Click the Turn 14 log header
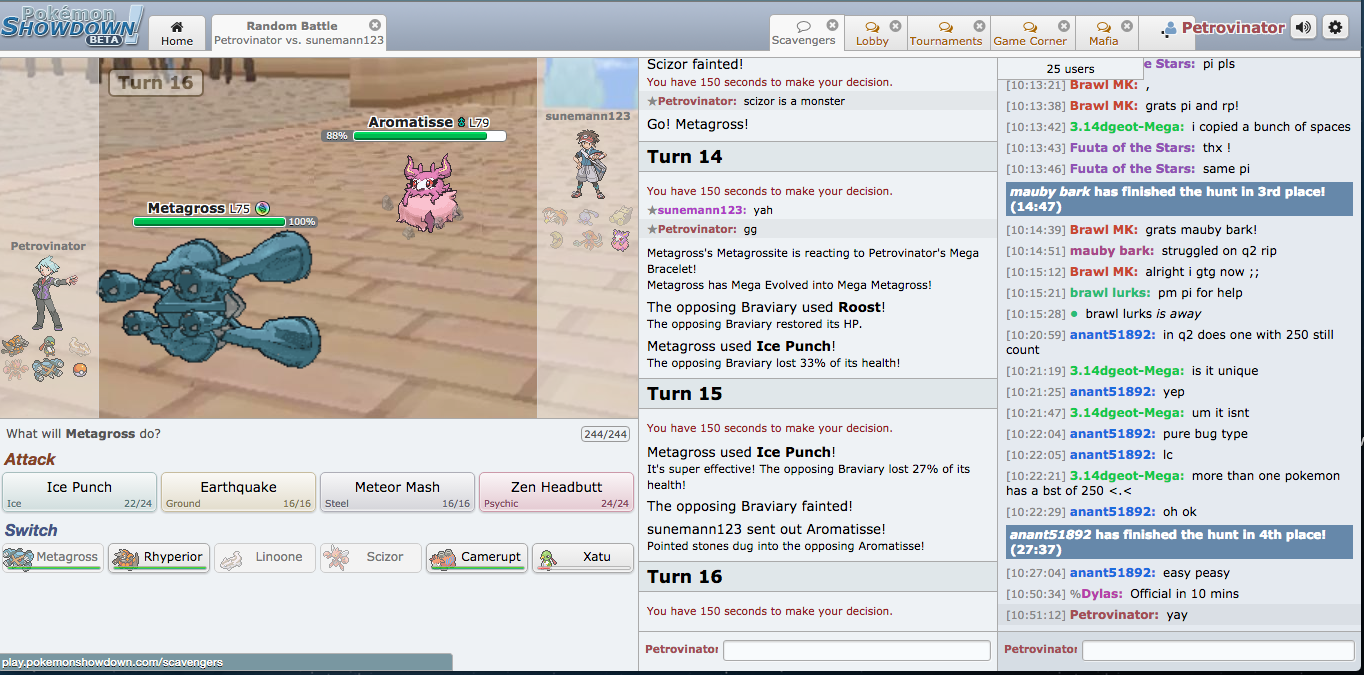1364x675 pixels. point(818,156)
